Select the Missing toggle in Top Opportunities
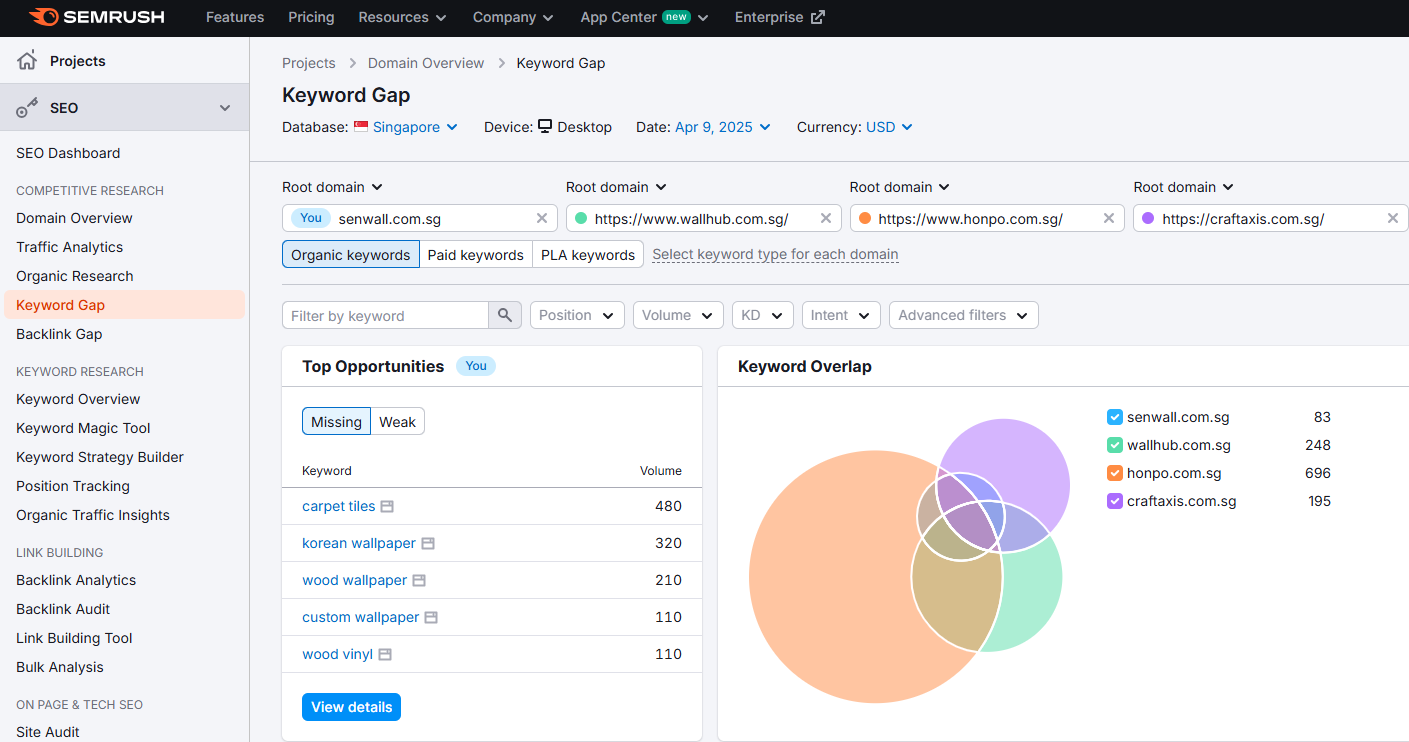 [x=336, y=422]
